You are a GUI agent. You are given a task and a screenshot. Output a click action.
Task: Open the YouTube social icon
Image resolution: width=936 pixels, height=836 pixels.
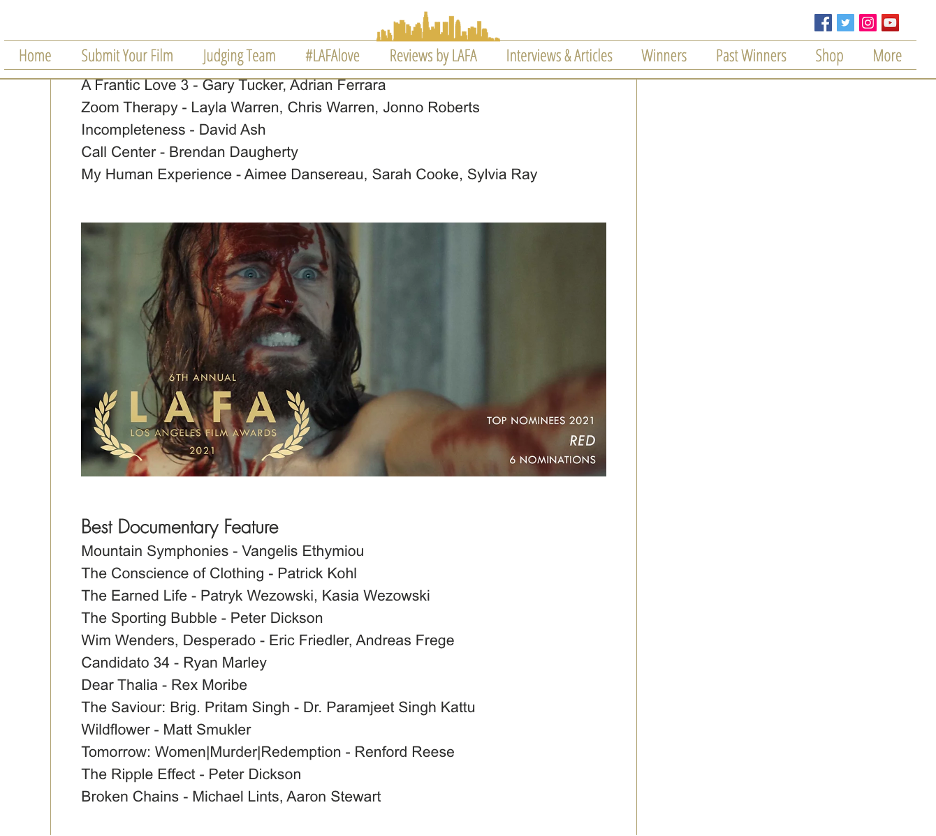pos(890,23)
